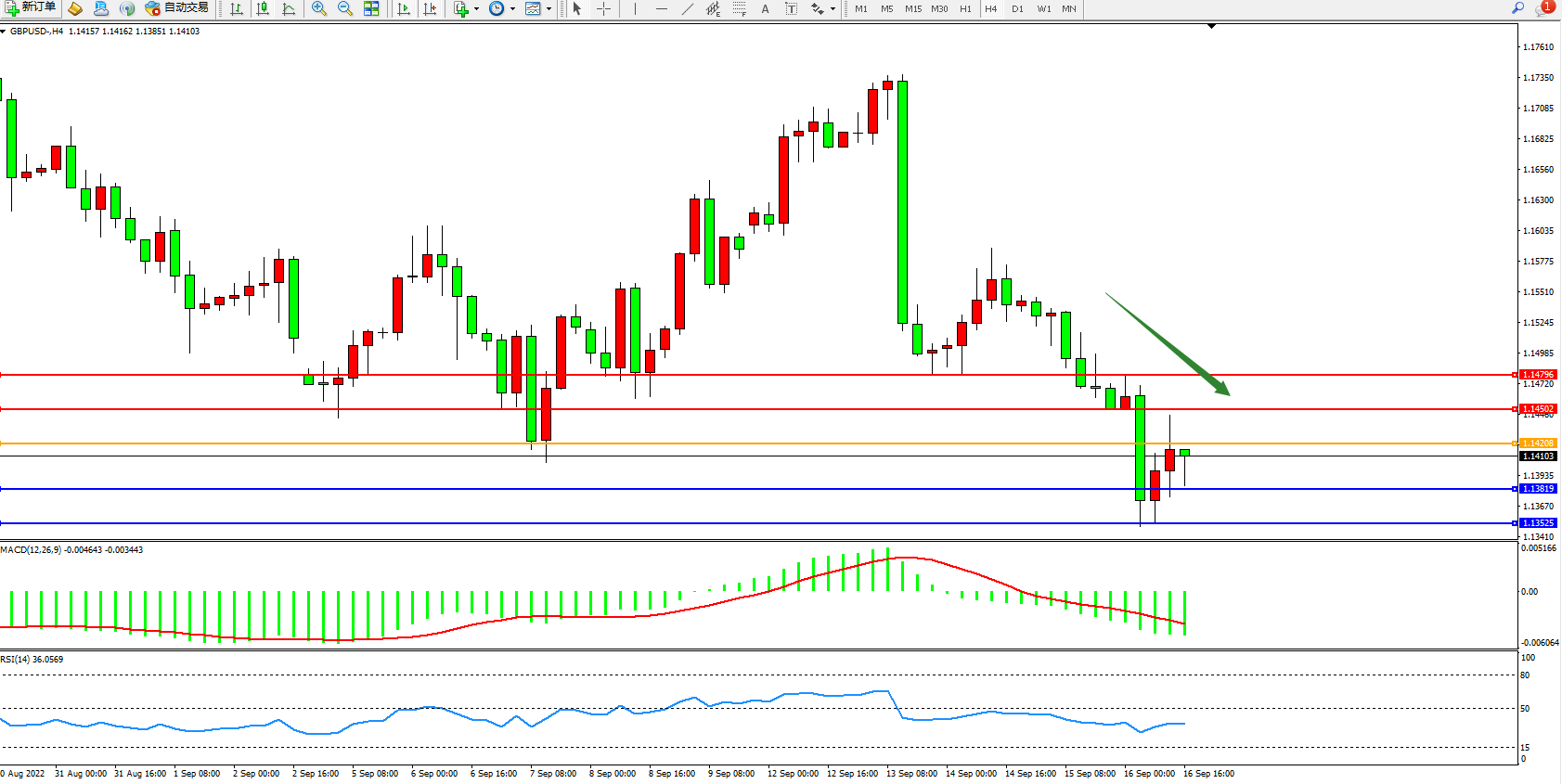Select the line chart icon
The image size is (1562, 784).
[289, 8]
